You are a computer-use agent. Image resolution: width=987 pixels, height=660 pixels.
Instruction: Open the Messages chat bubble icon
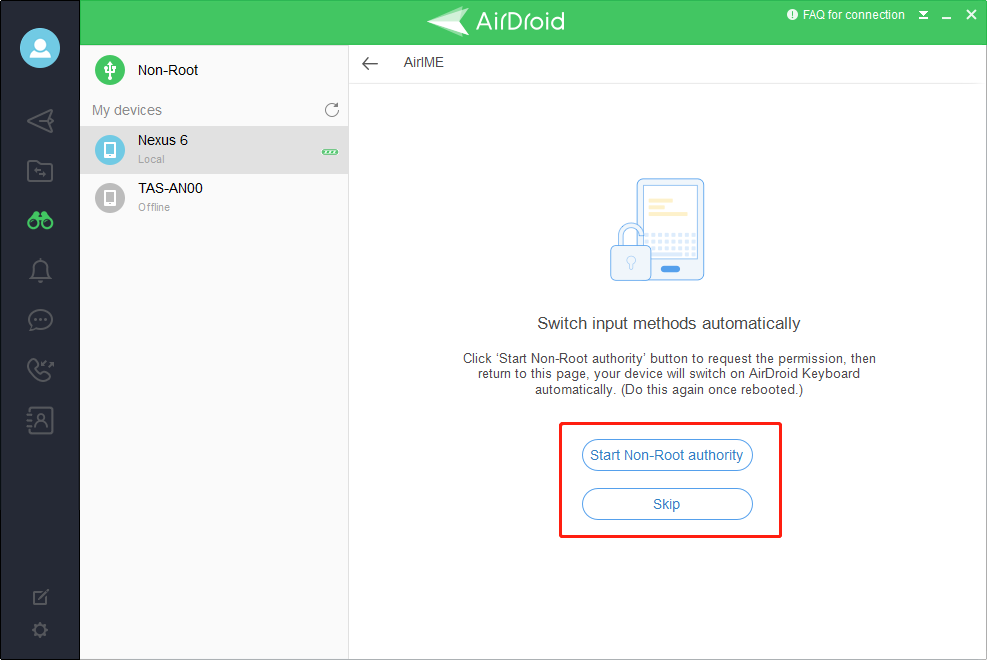click(x=40, y=320)
